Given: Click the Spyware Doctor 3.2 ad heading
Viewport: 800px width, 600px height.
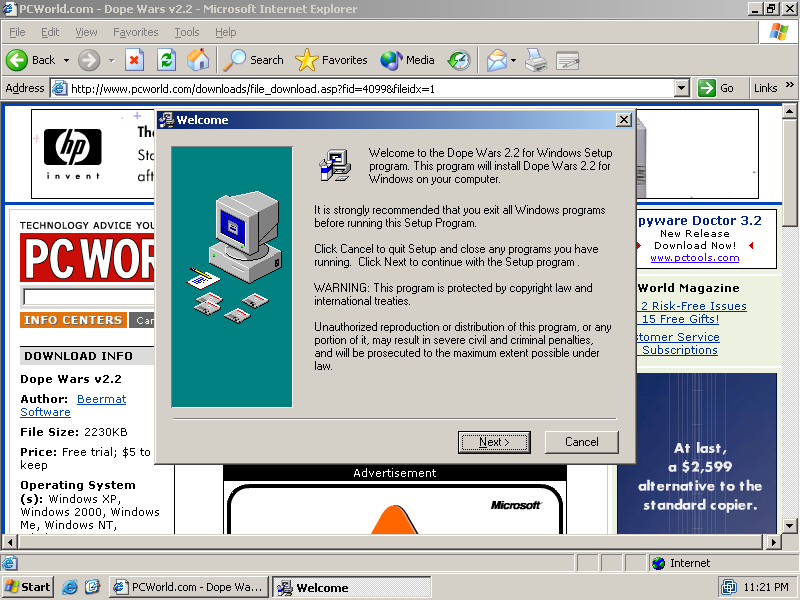Looking at the screenshot, I should coord(699,220).
